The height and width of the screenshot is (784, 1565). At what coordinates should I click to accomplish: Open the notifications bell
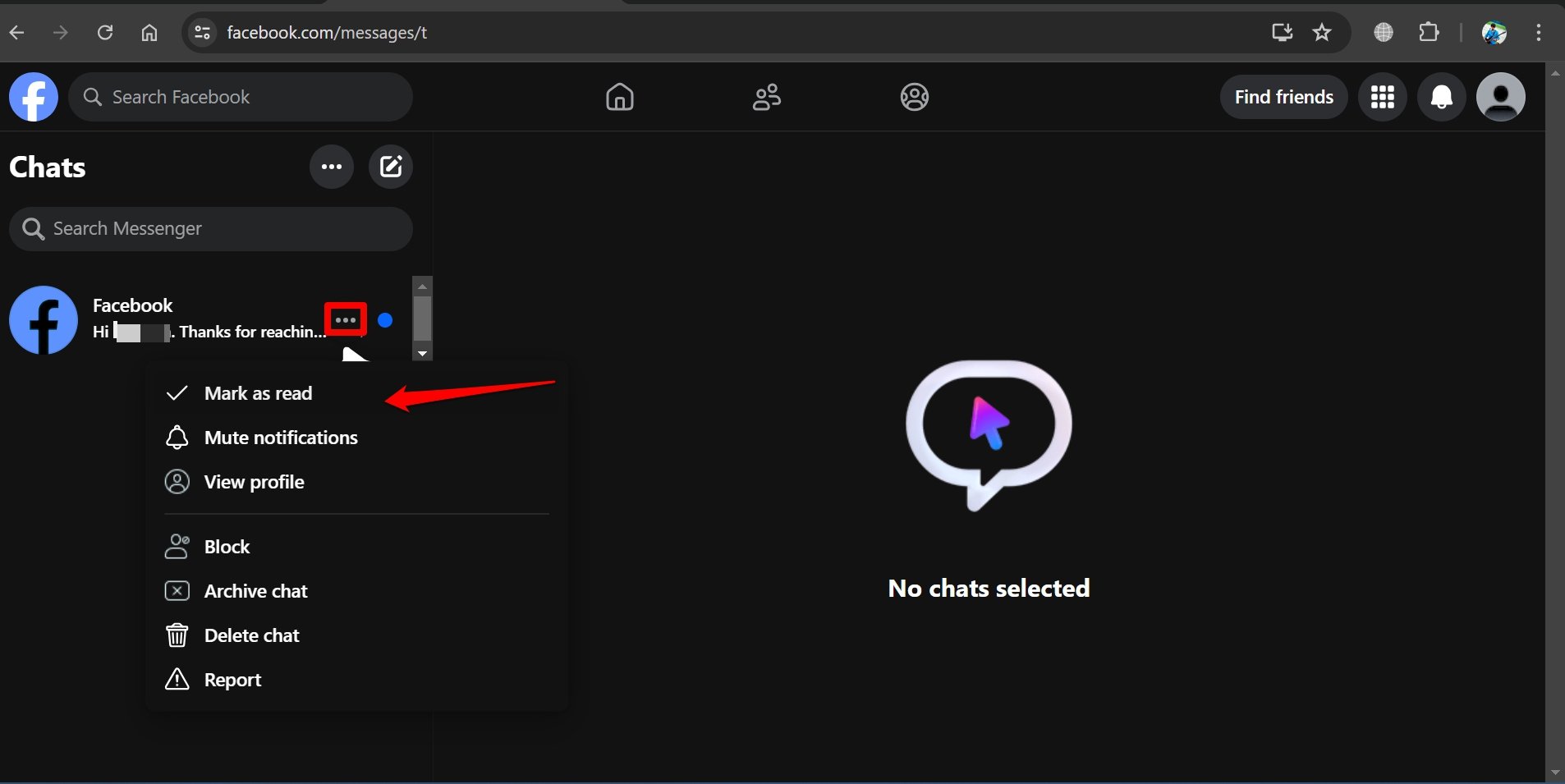point(1442,97)
